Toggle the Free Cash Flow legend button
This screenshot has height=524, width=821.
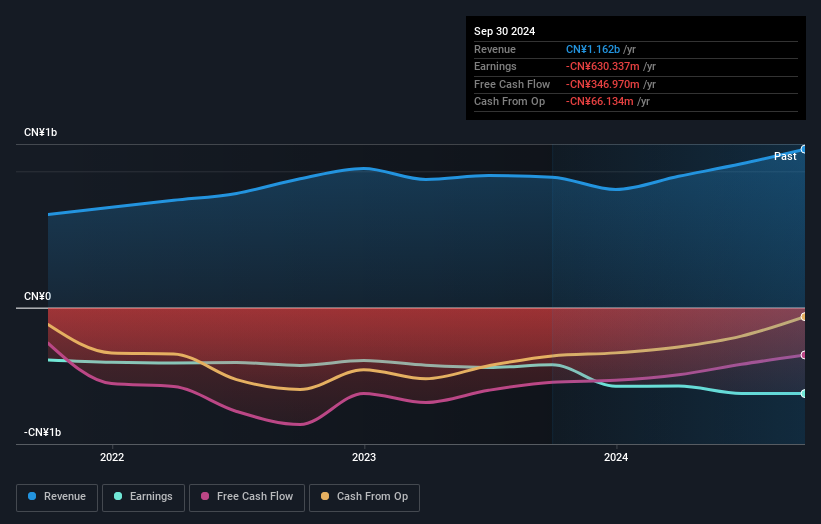click(x=247, y=497)
